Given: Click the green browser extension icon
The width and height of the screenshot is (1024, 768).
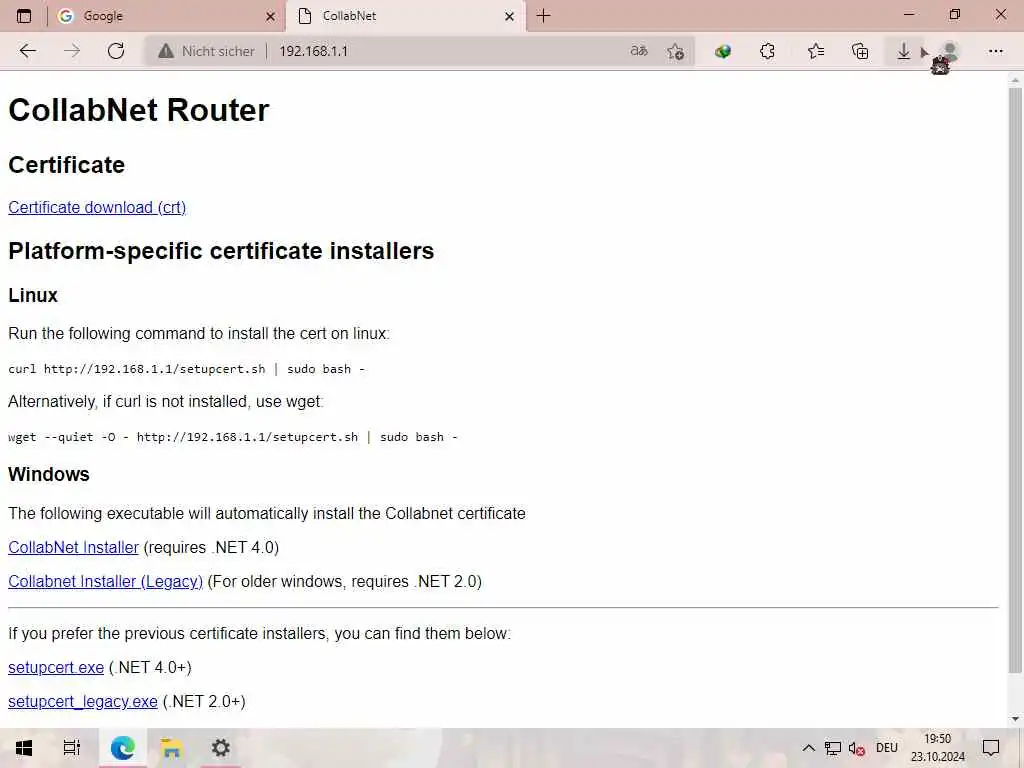Looking at the screenshot, I should (722, 51).
